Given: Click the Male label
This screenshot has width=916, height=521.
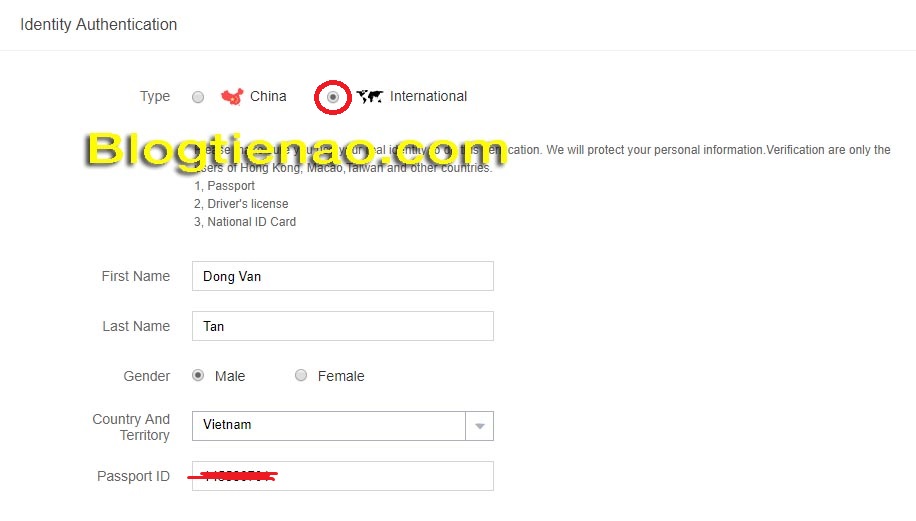Looking at the screenshot, I should pos(230,376).
